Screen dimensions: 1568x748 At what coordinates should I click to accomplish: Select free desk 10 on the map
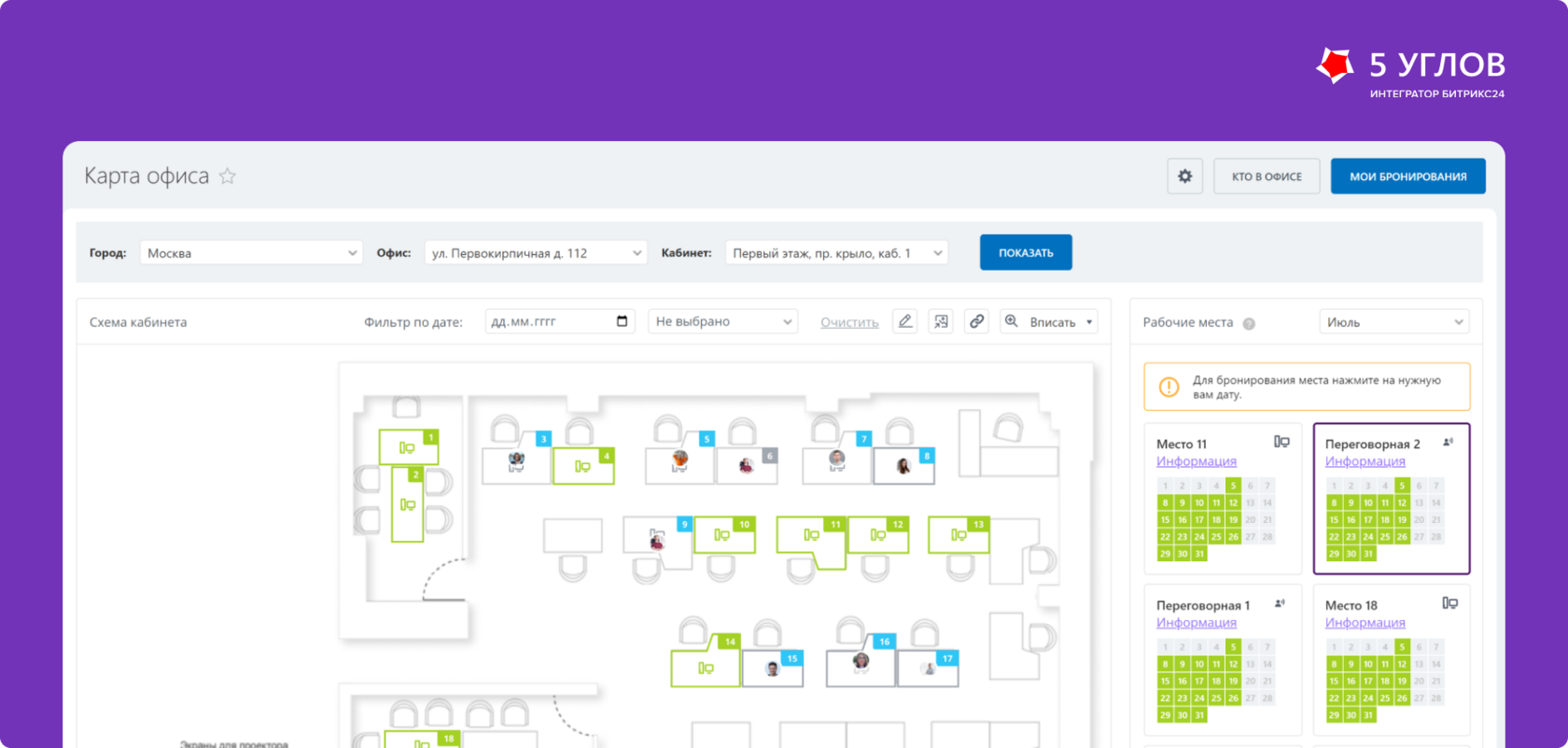tap(724, 535)
